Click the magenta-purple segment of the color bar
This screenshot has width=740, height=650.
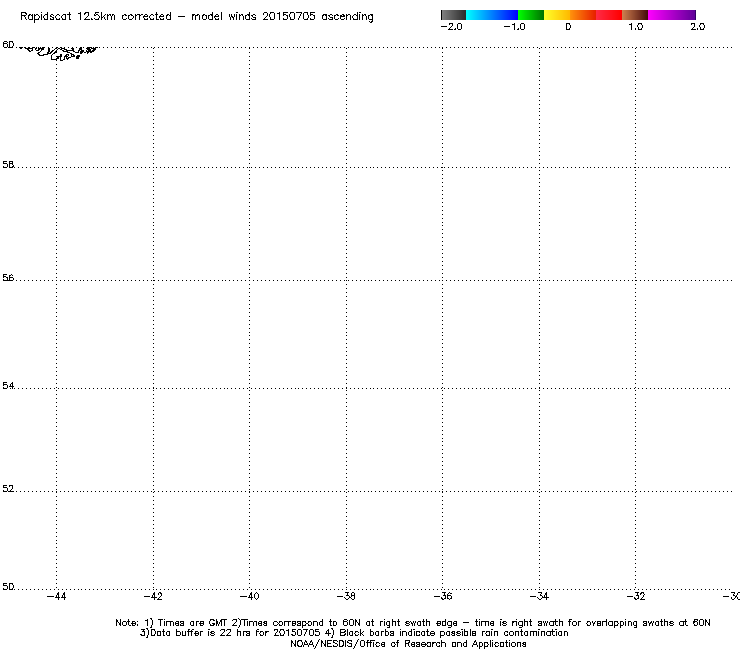click(x=672, y=15)
